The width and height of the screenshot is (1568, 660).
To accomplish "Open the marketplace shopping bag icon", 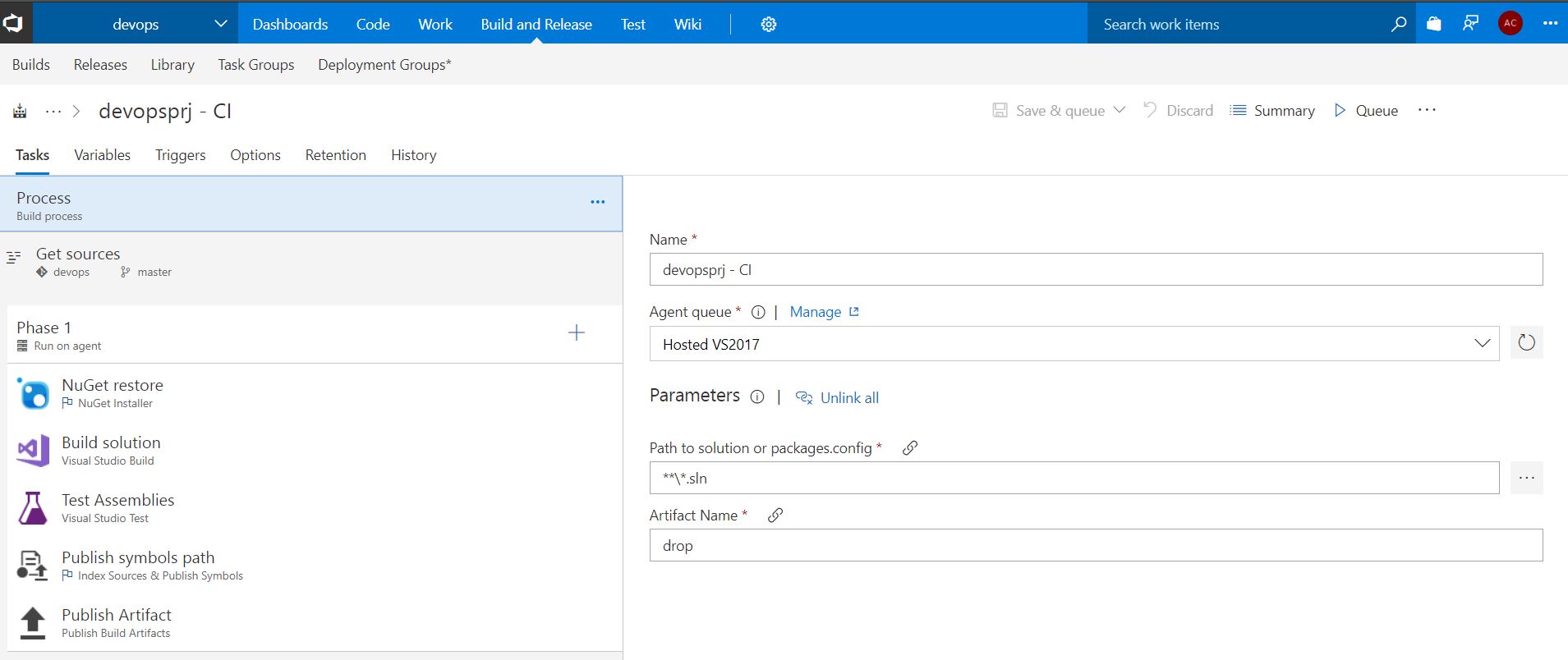I will click(1434, 24).
